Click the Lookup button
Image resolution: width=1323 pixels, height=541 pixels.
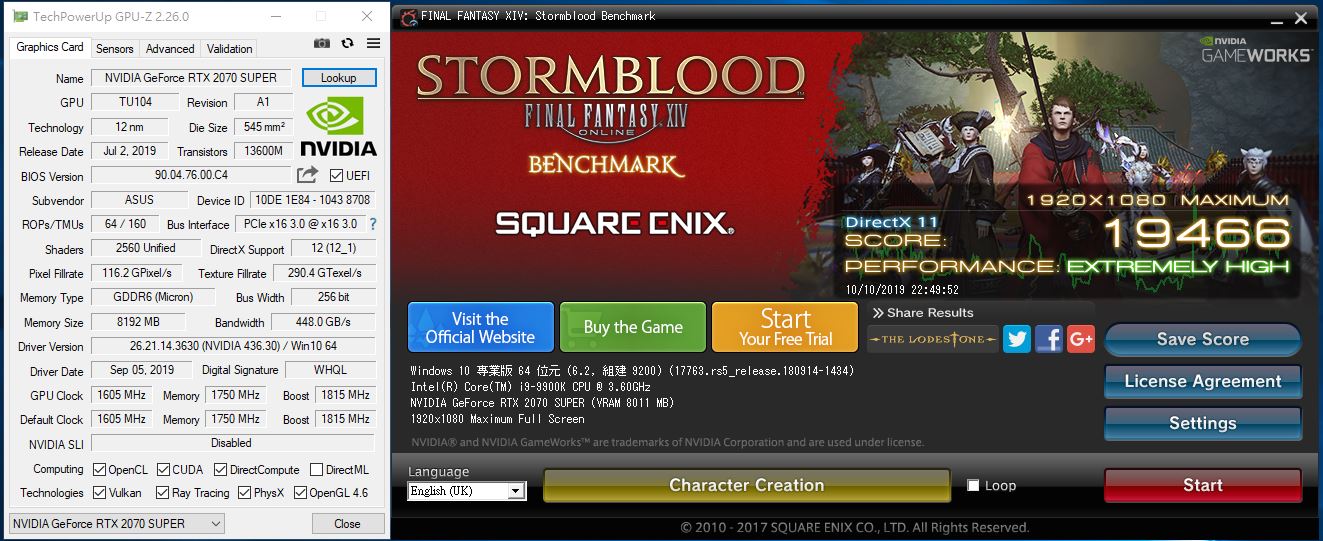[x=339, y=77]
